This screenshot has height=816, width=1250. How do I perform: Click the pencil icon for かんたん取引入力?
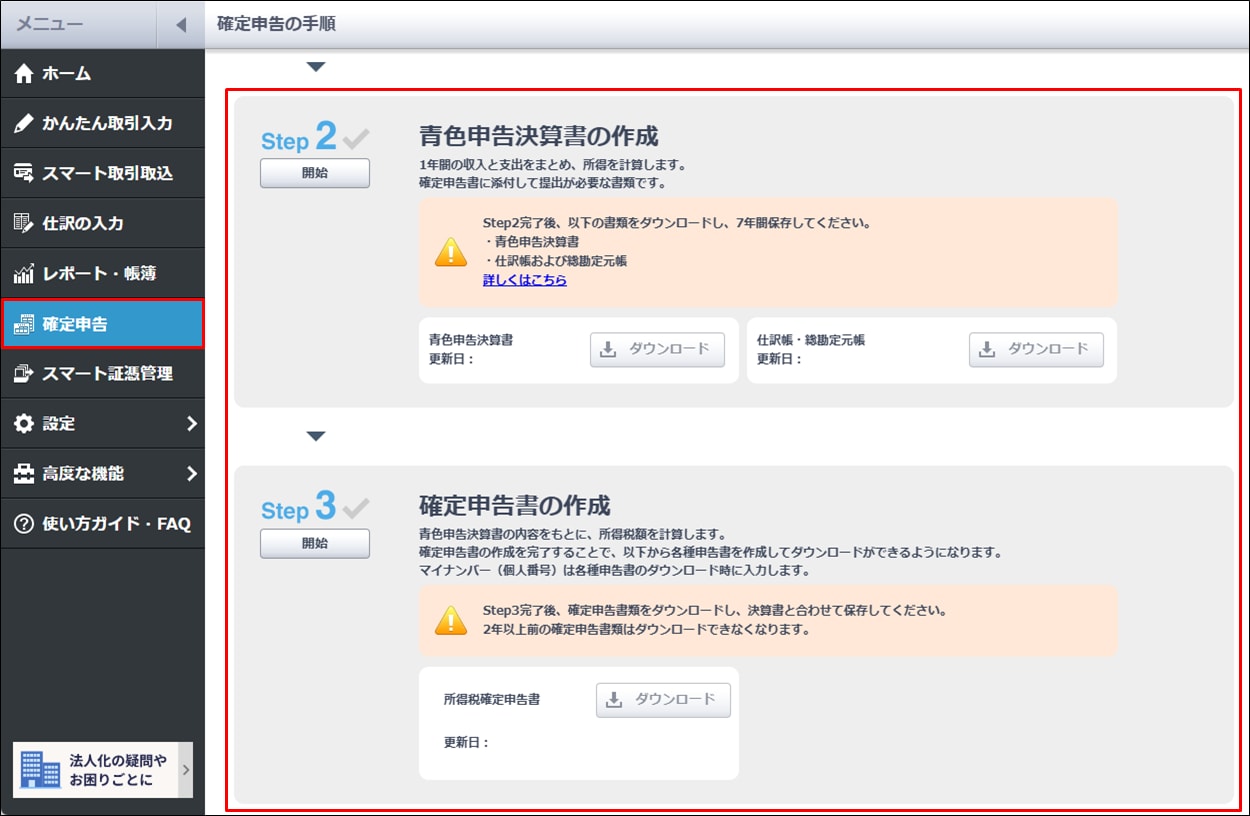click(x=24, y=123)
